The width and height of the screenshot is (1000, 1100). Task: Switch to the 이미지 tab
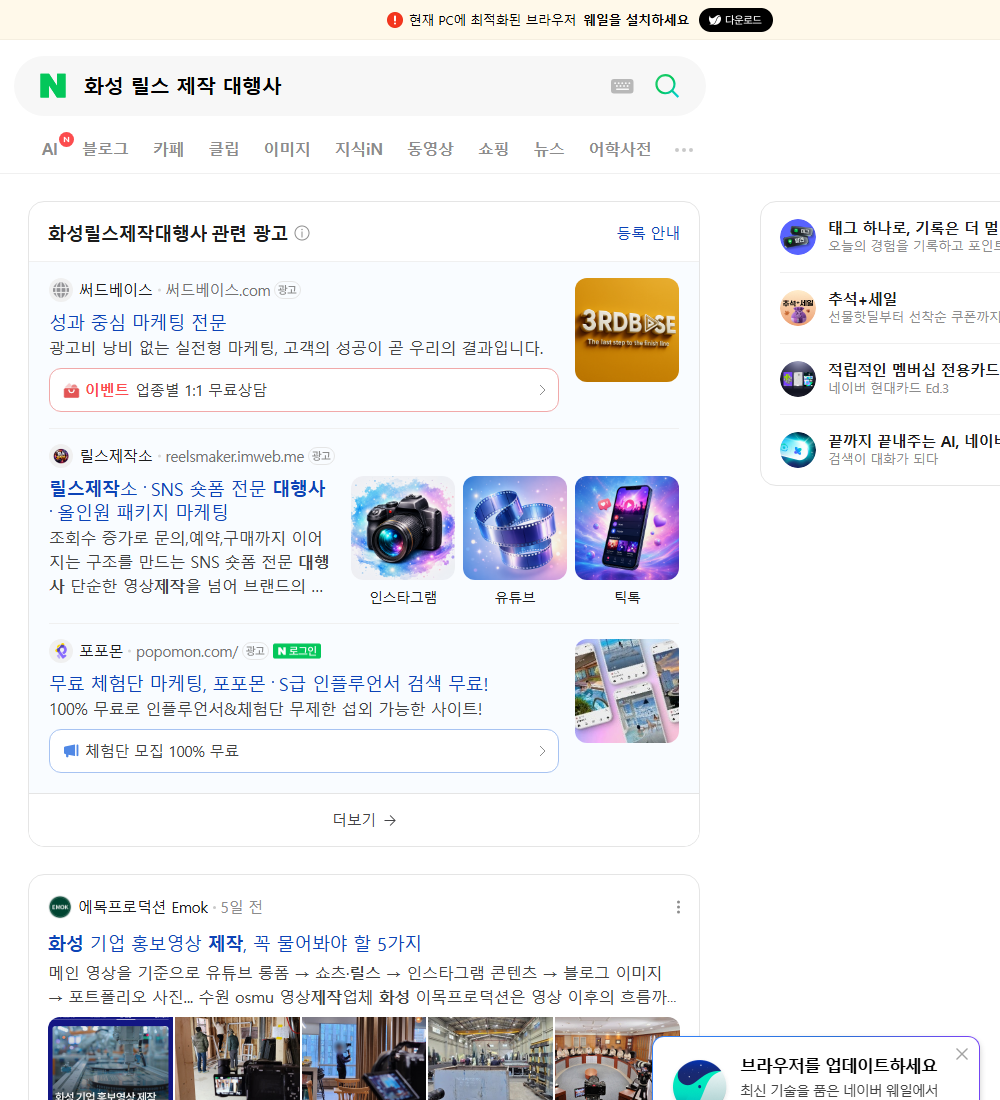click(287, 149)
